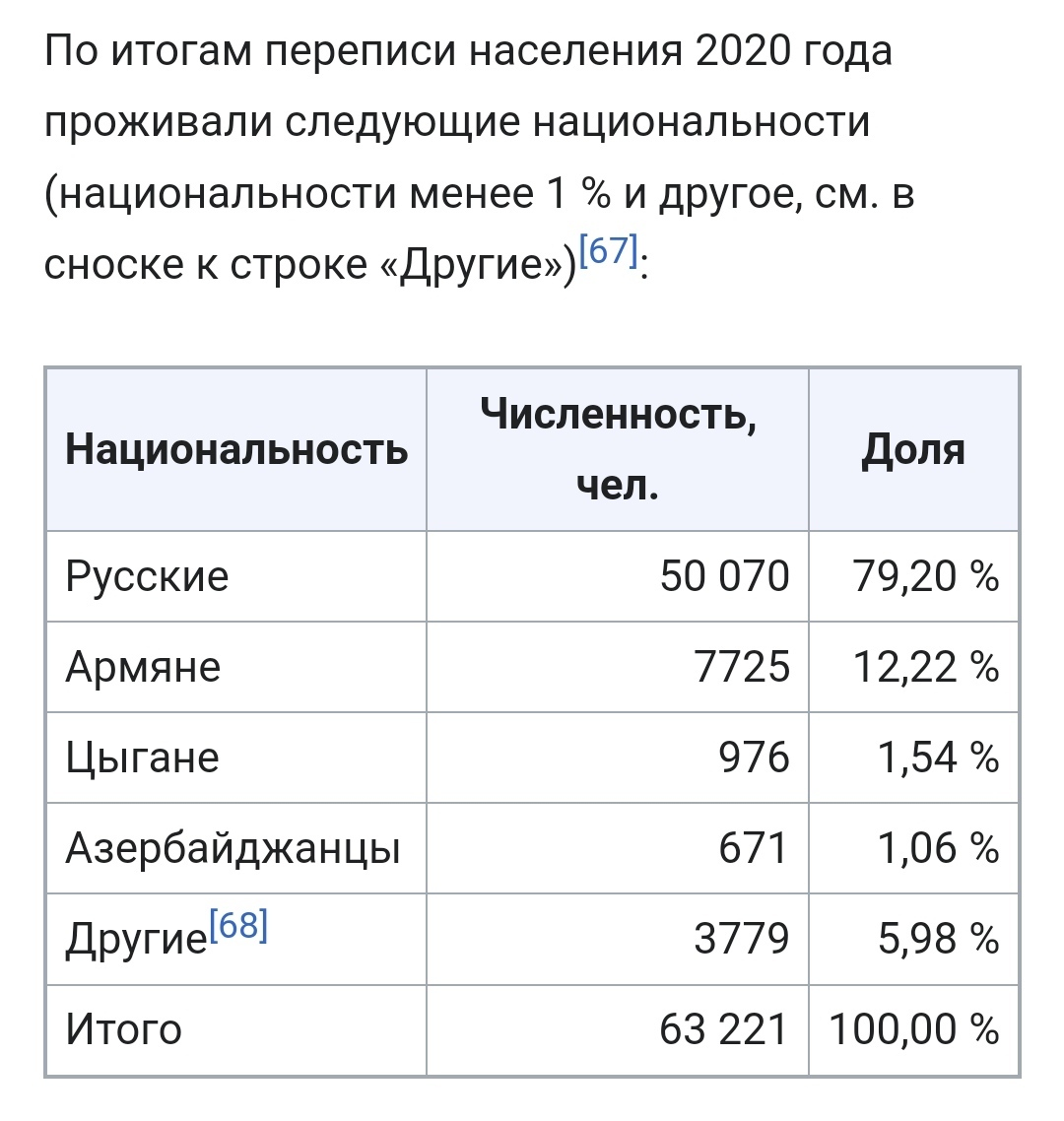This screenshot has width=1064, height=1121.
Task: Select the Армяне row label
Action: (143, 668)
